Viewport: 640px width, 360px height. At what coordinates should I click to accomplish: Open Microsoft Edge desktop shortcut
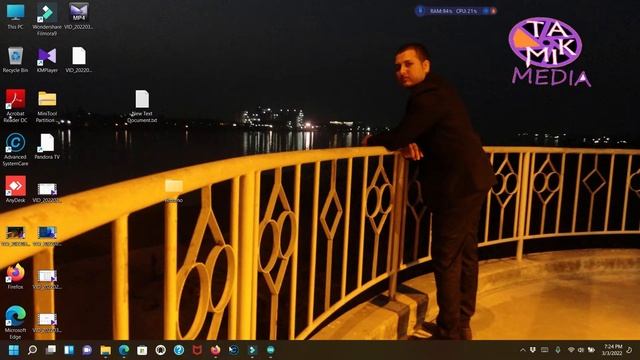pyautogui.click(x=16, y=322)
